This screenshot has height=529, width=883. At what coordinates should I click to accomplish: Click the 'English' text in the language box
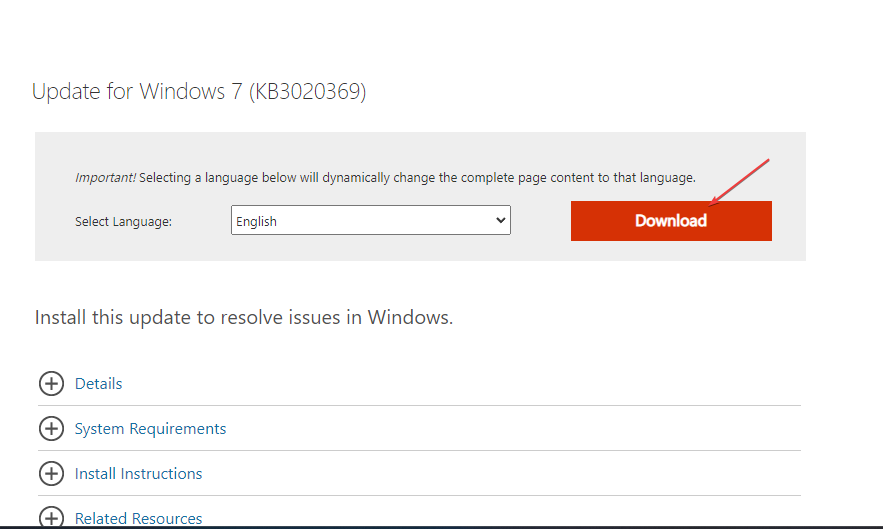click(x=257, y=222)
